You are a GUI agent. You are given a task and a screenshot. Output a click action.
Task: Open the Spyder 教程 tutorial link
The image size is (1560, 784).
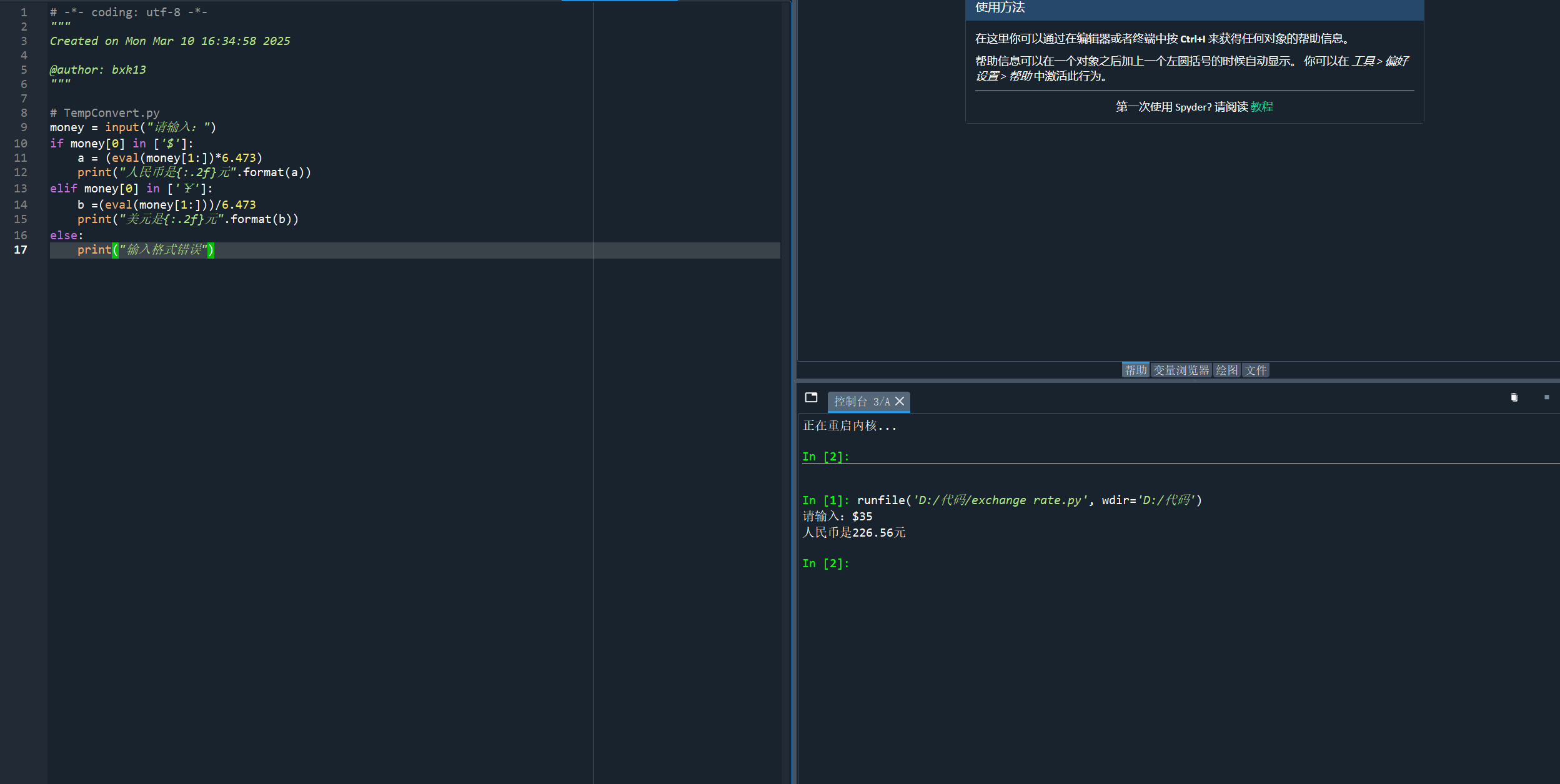click(x=1261, y=107)
